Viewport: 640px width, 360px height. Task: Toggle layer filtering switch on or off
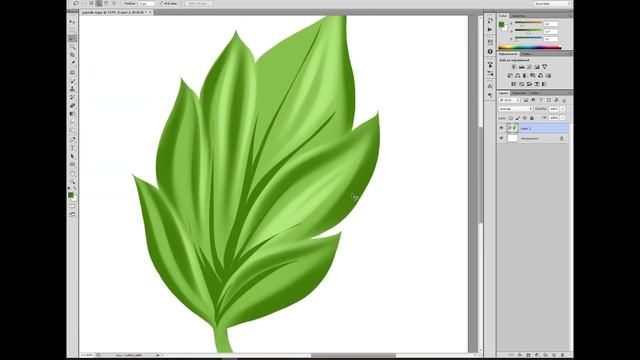(x=564, y=100)
